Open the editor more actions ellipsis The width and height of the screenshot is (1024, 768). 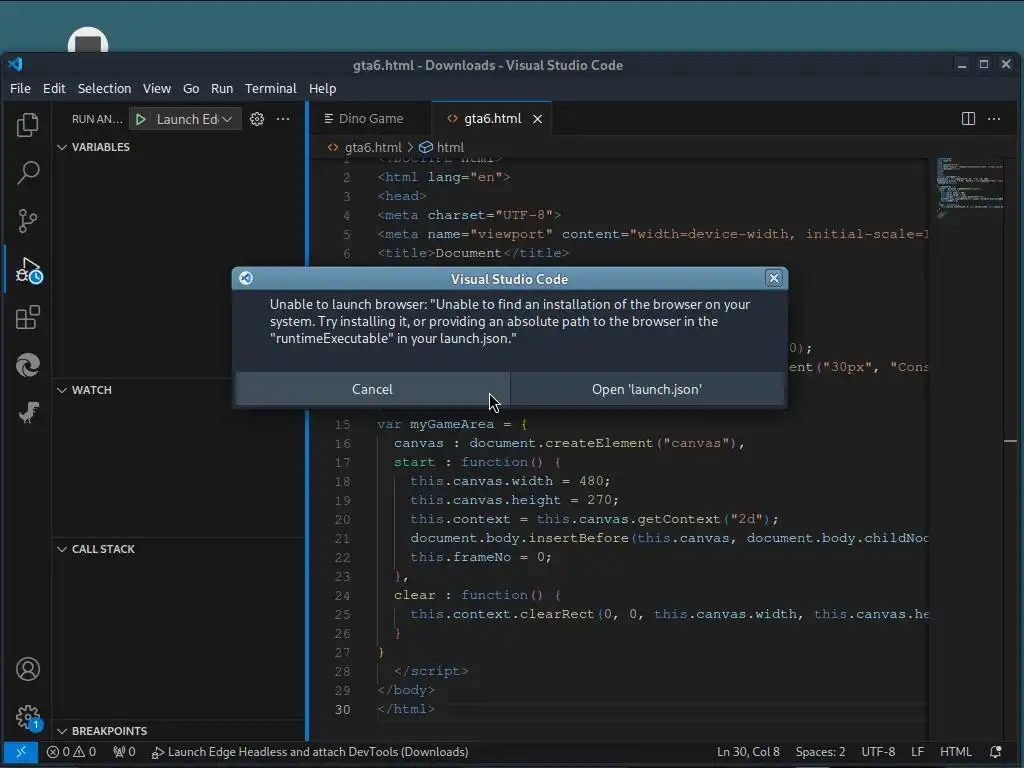click(x=994, y=118)
